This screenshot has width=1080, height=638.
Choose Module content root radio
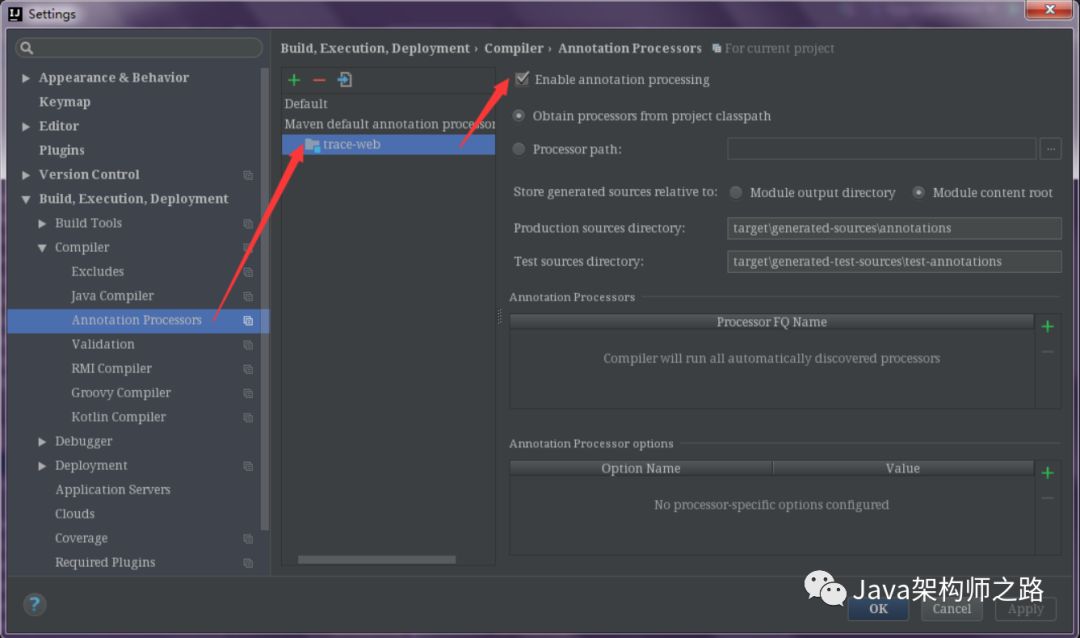coord(918,192)
